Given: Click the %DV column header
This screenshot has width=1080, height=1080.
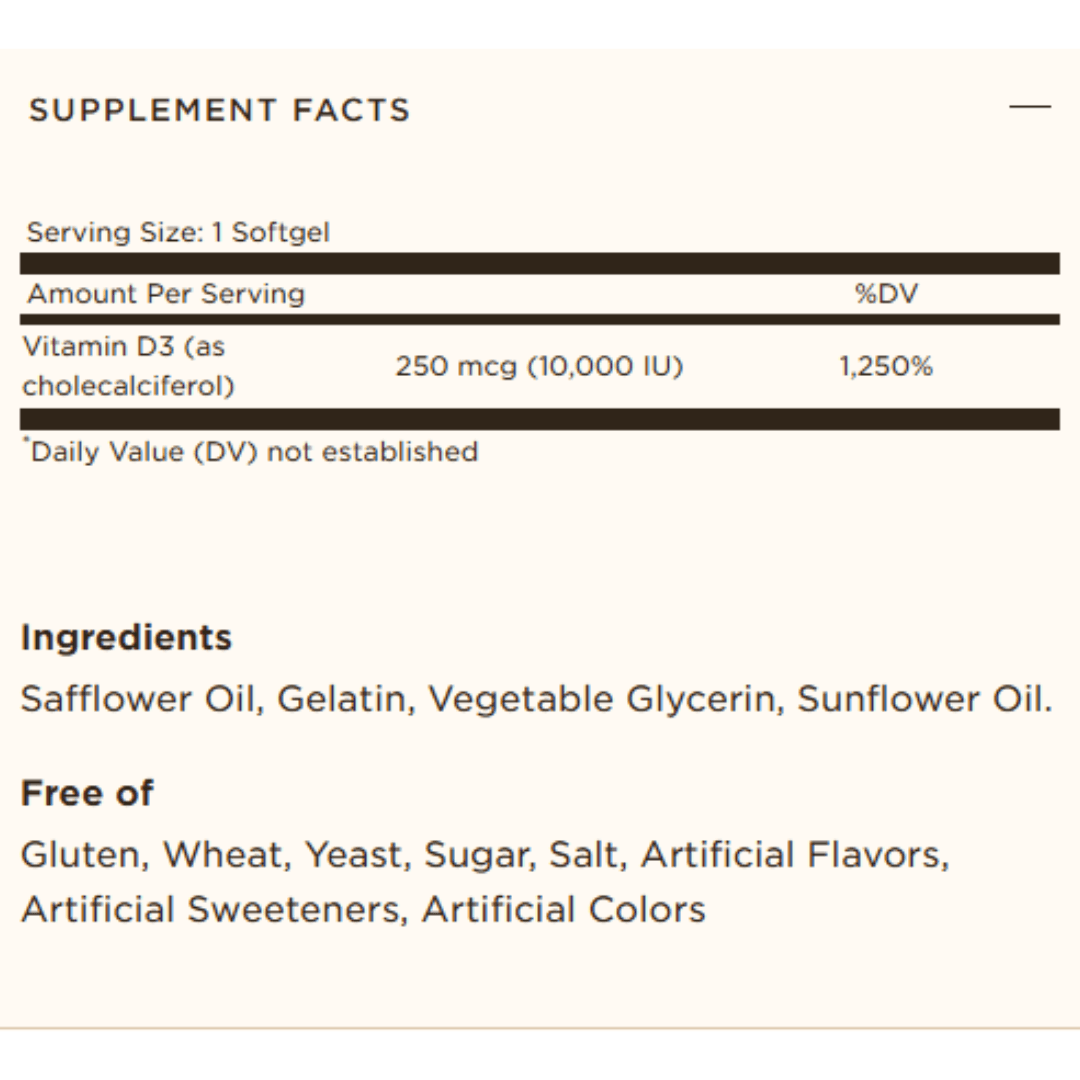Looking at the screenshot, I should click(x=886, y=294).
